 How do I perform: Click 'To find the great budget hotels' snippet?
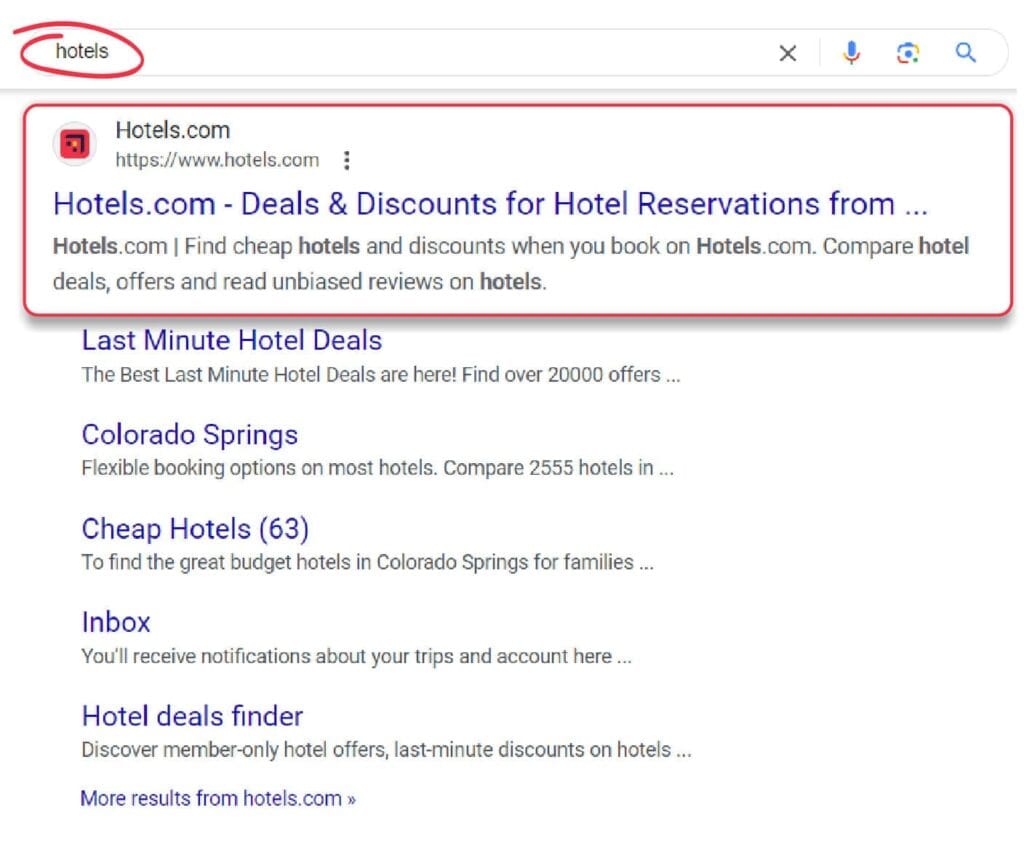tap(368, 562)
